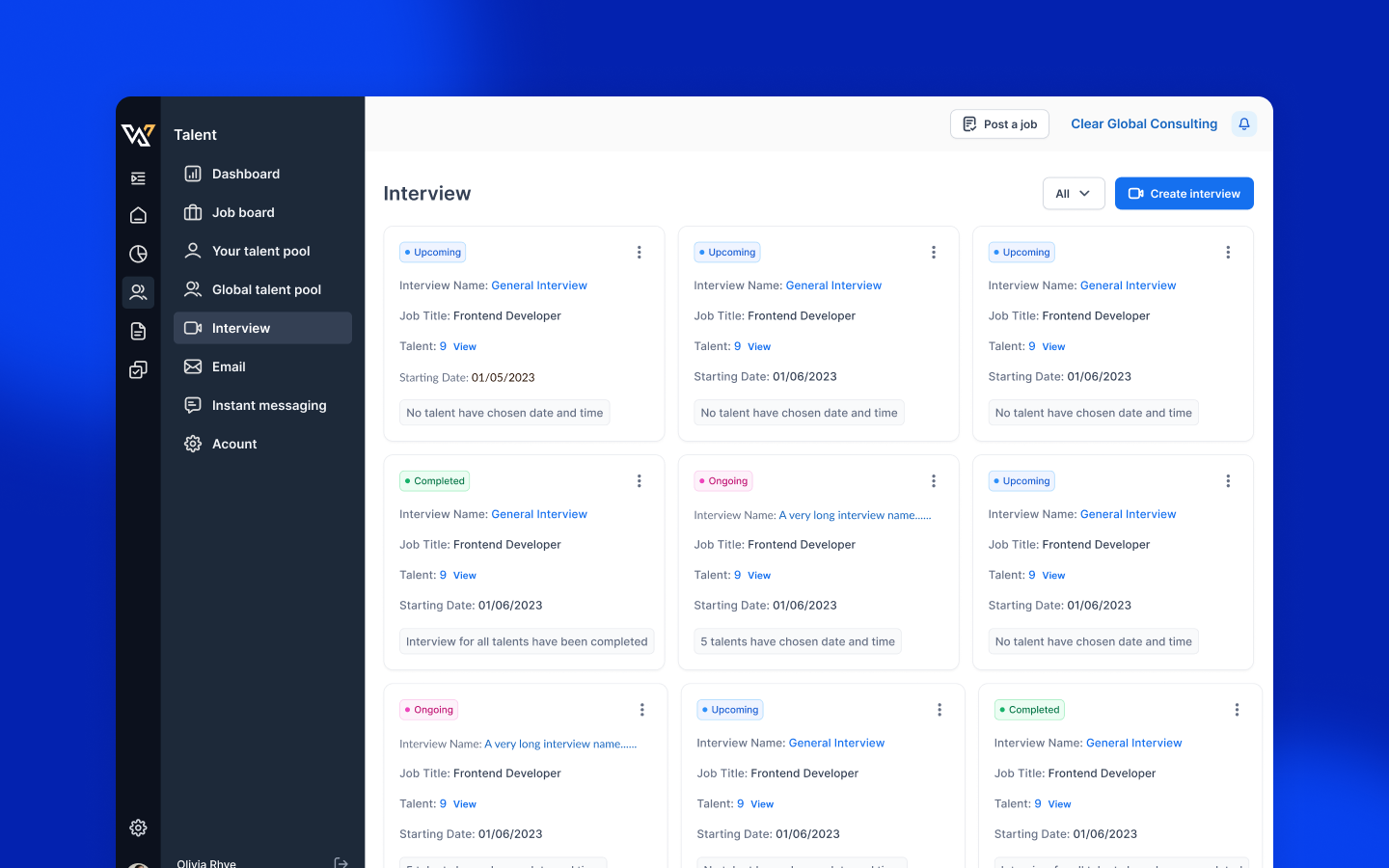Open three-dot menu on first-row right card
Viewport: 1389px width, 868px height.
pos(1228,252)
